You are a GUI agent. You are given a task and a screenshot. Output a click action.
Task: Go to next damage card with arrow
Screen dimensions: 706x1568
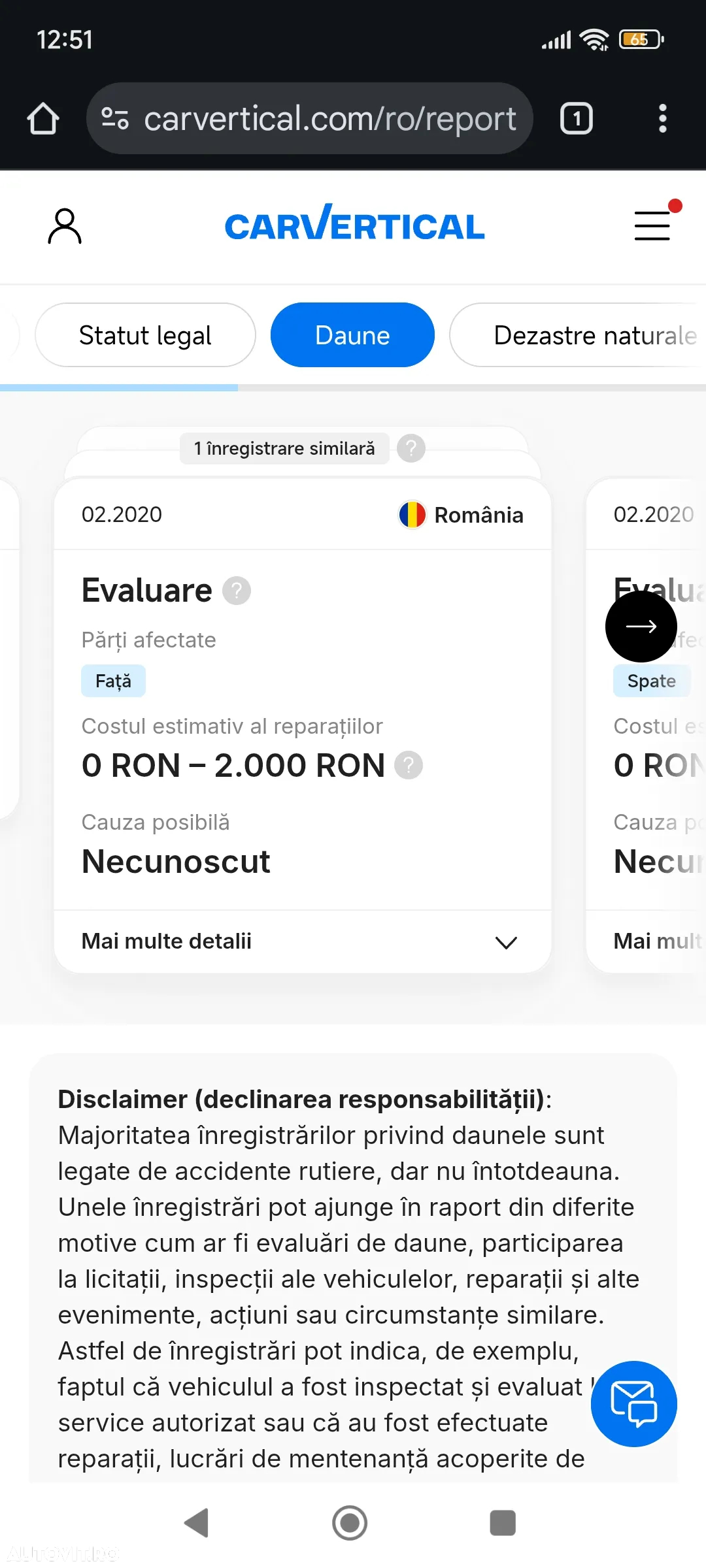(641, 627)
